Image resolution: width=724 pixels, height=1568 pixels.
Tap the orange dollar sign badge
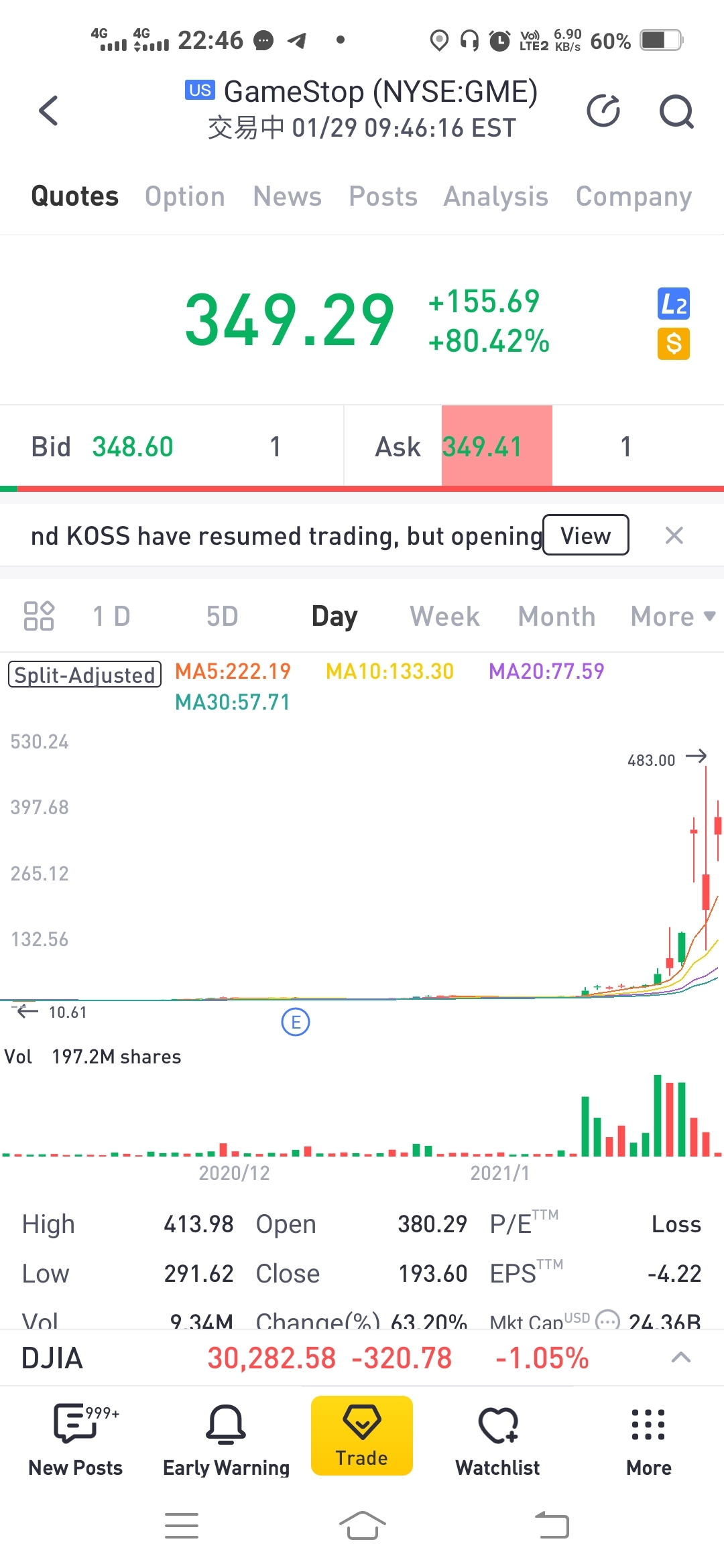coord(674,344)
